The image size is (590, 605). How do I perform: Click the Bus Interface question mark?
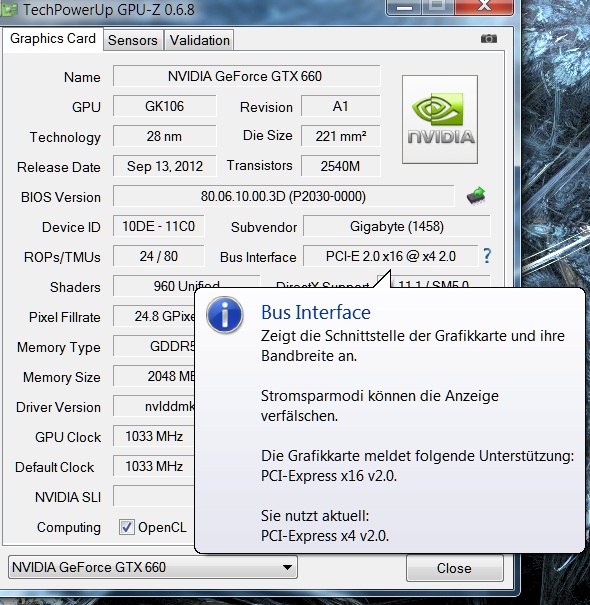[x=487, y=256]
